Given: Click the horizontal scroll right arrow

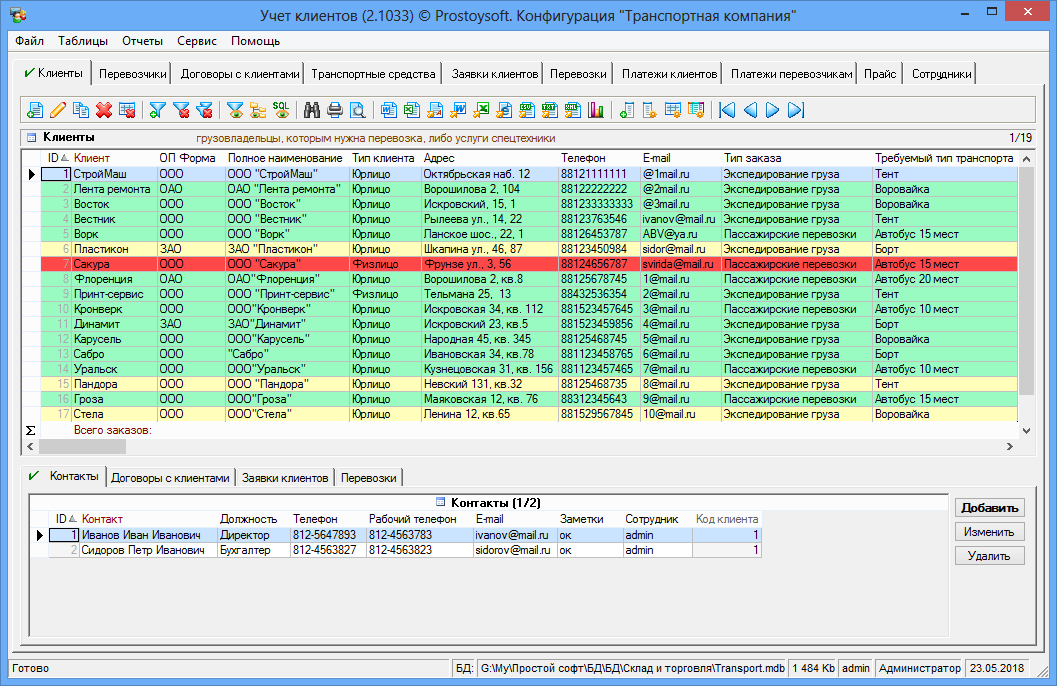Looking at the screenshot, I should coord(1010,446).
